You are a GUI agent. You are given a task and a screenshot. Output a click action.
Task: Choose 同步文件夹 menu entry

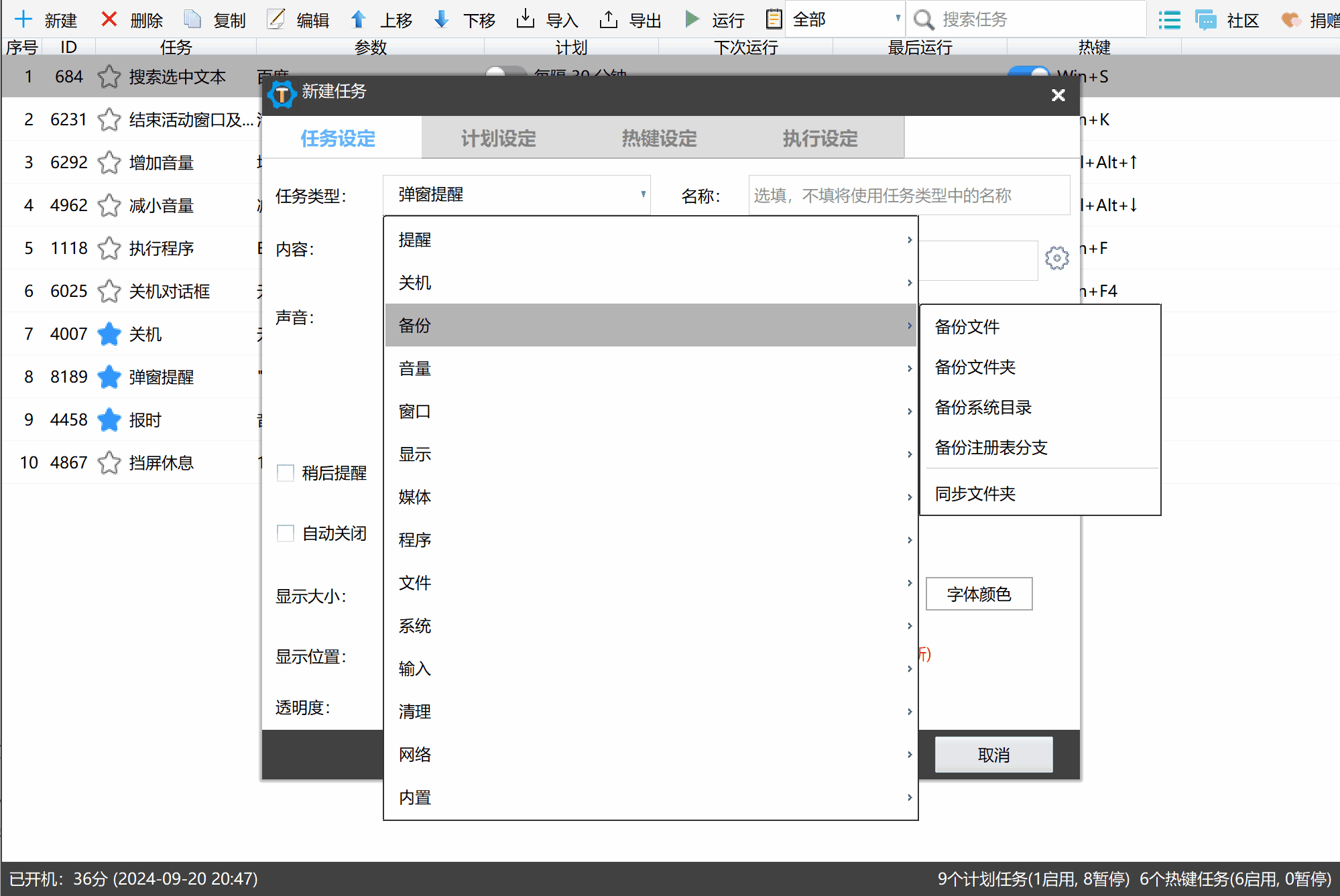click(975, 494)
